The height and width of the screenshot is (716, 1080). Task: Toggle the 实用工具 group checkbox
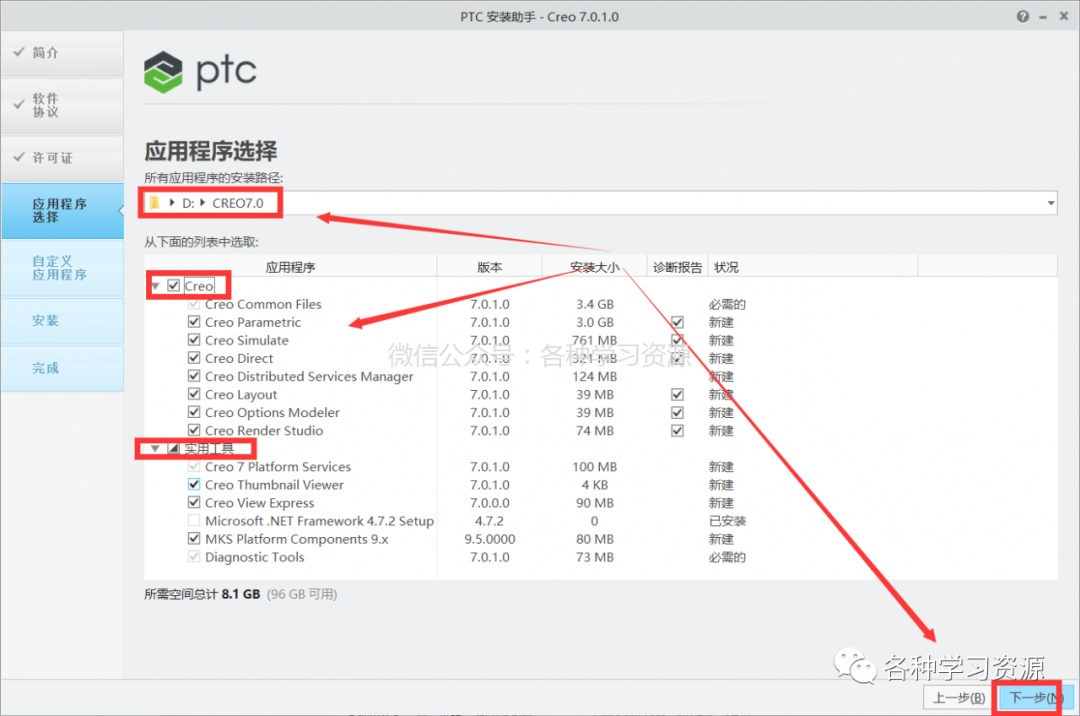tap(174, 449)
